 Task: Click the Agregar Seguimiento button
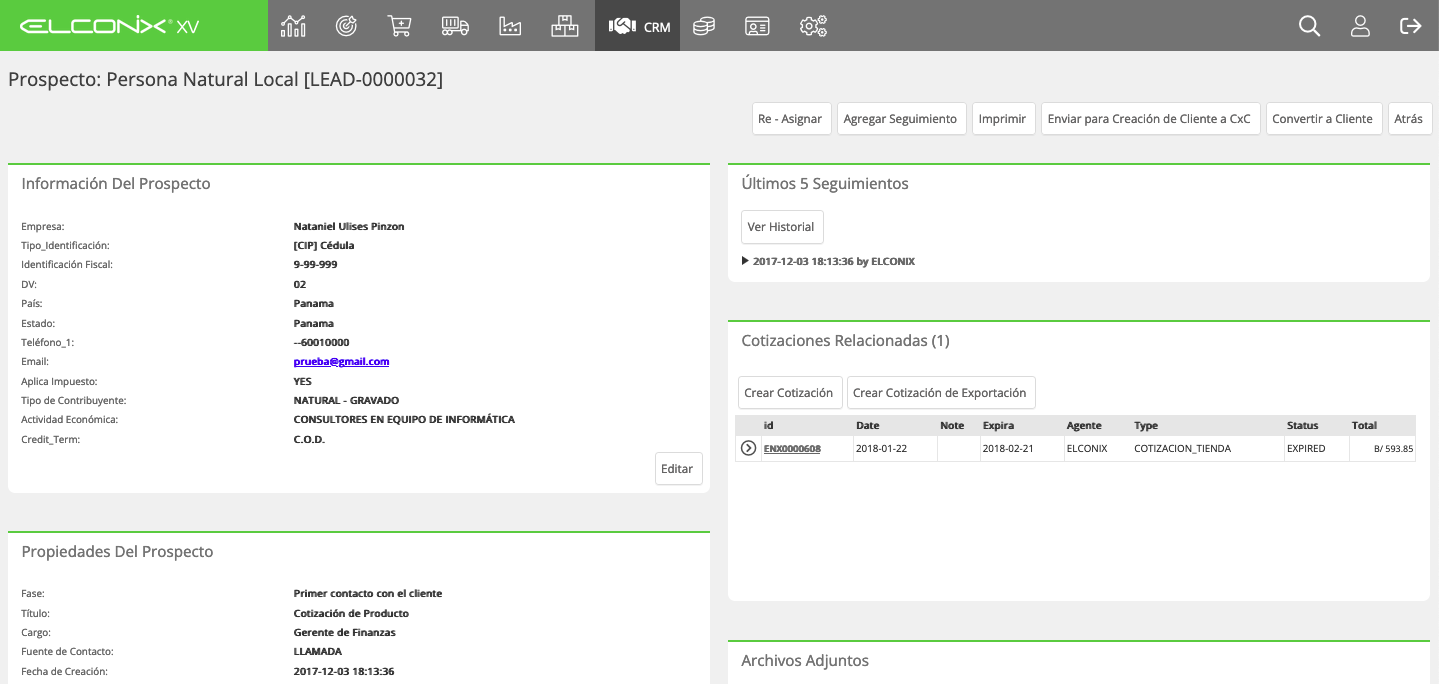[x=901, y=118]
